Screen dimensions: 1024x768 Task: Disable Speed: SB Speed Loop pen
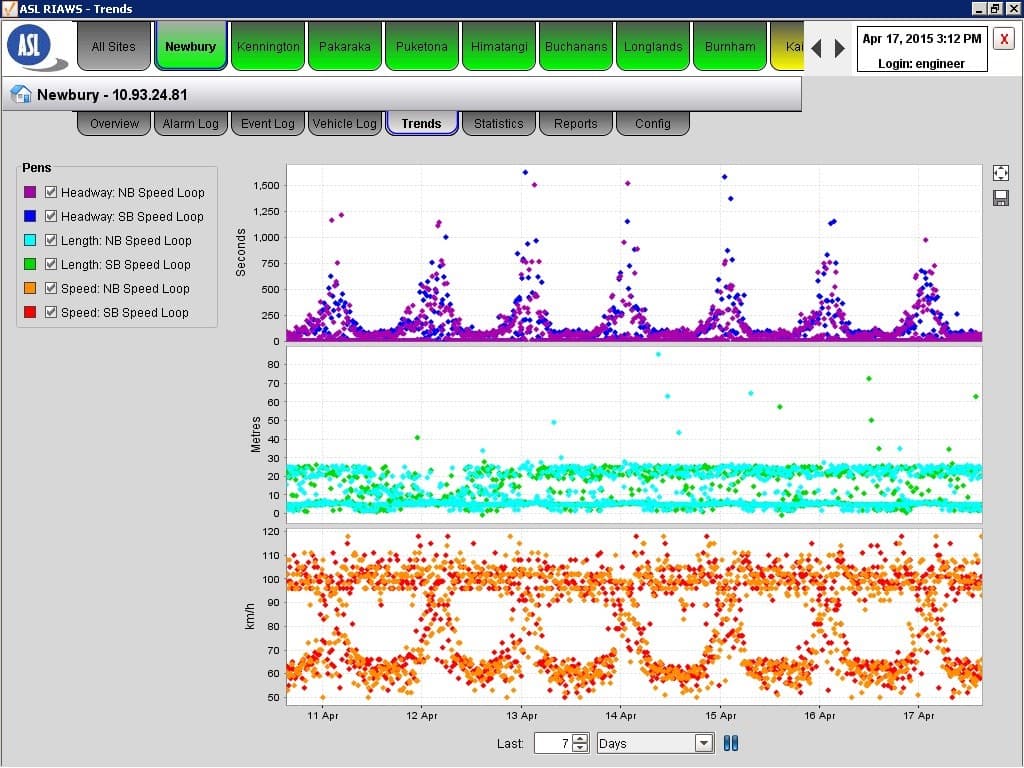click(x=51, y=312)
